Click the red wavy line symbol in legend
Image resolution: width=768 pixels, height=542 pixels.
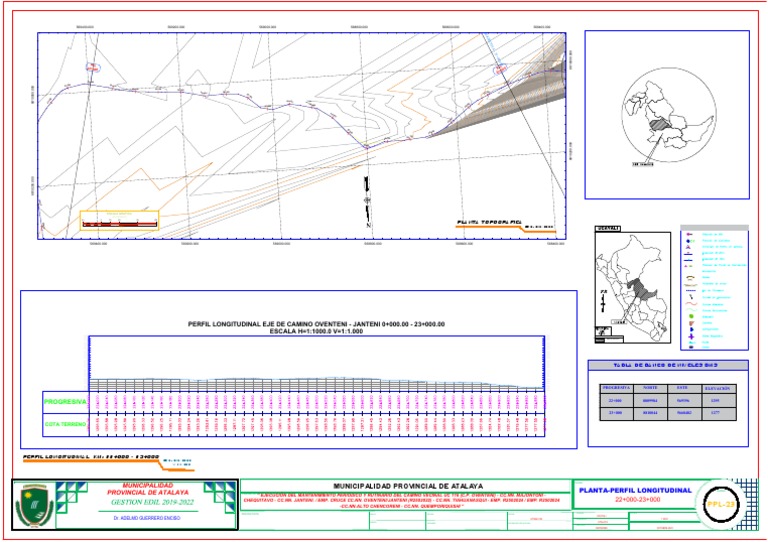(x=691, y=304)
